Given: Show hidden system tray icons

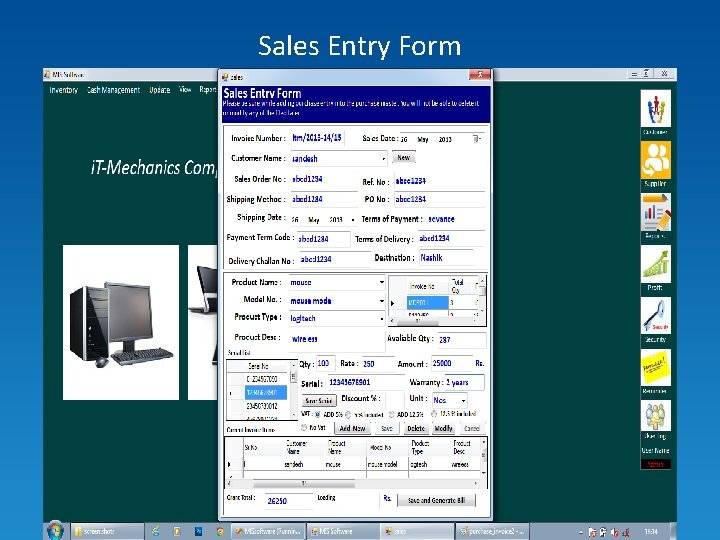Looking at the screenshot, I should coord(581,532).
